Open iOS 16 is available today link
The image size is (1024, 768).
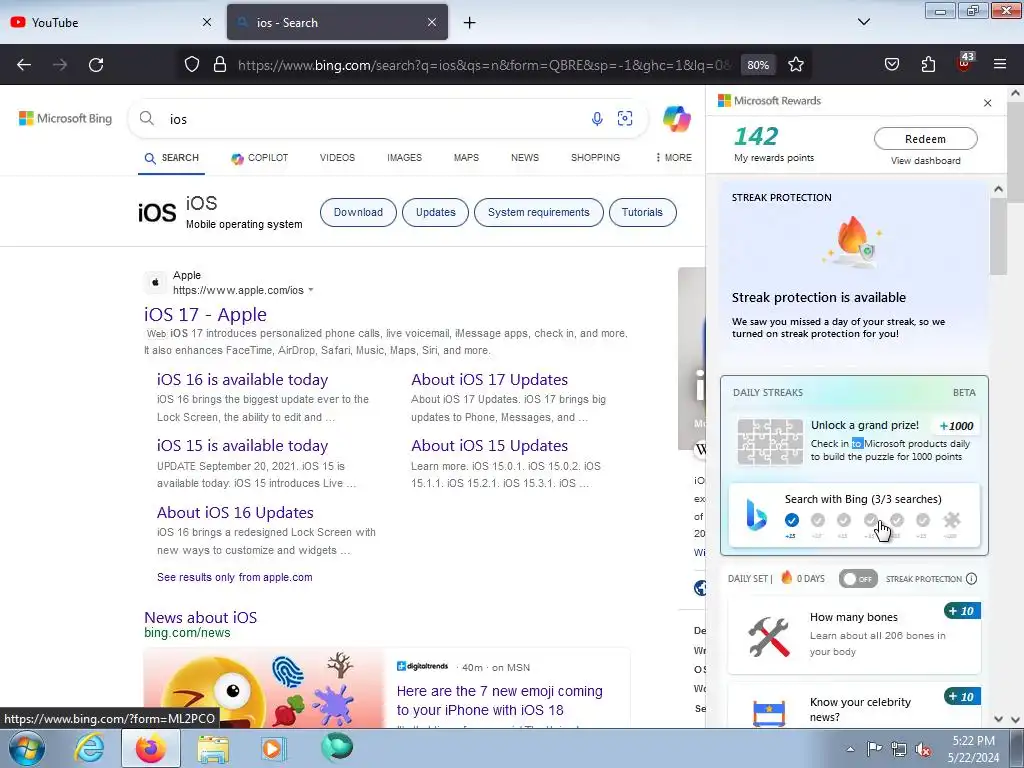[x=242, y=379]
